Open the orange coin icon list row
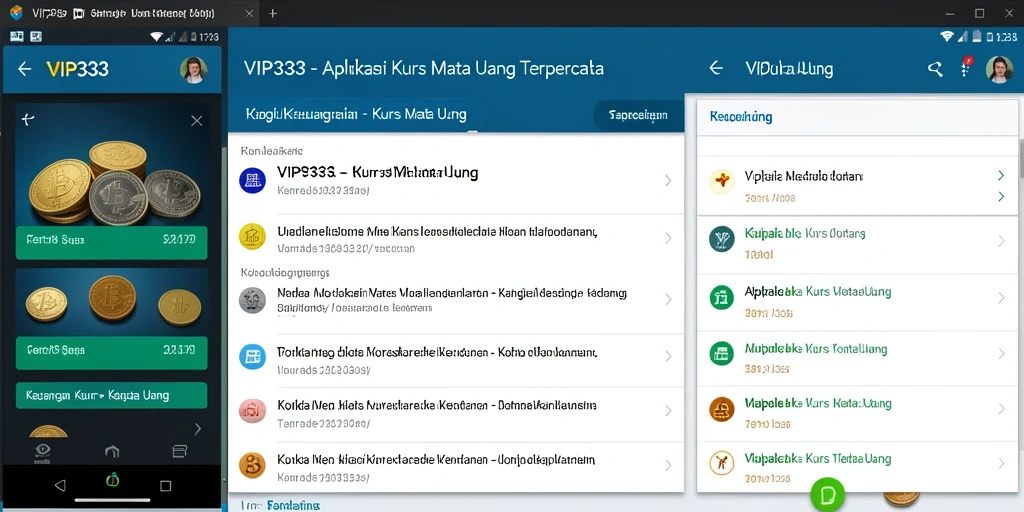This screenshot has width=1024, height=512. point(456,466)
